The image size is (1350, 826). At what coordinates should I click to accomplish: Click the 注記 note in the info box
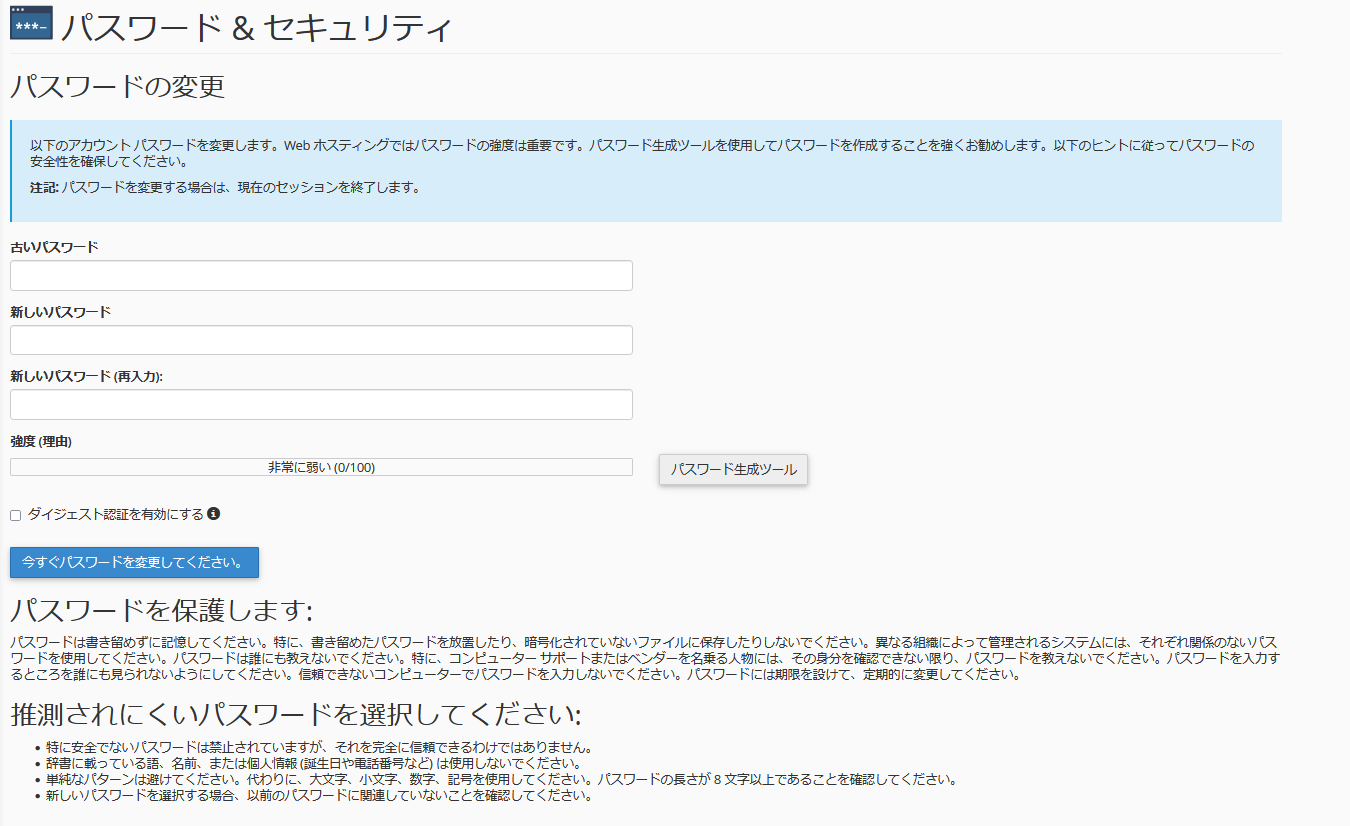pos(225,187)
